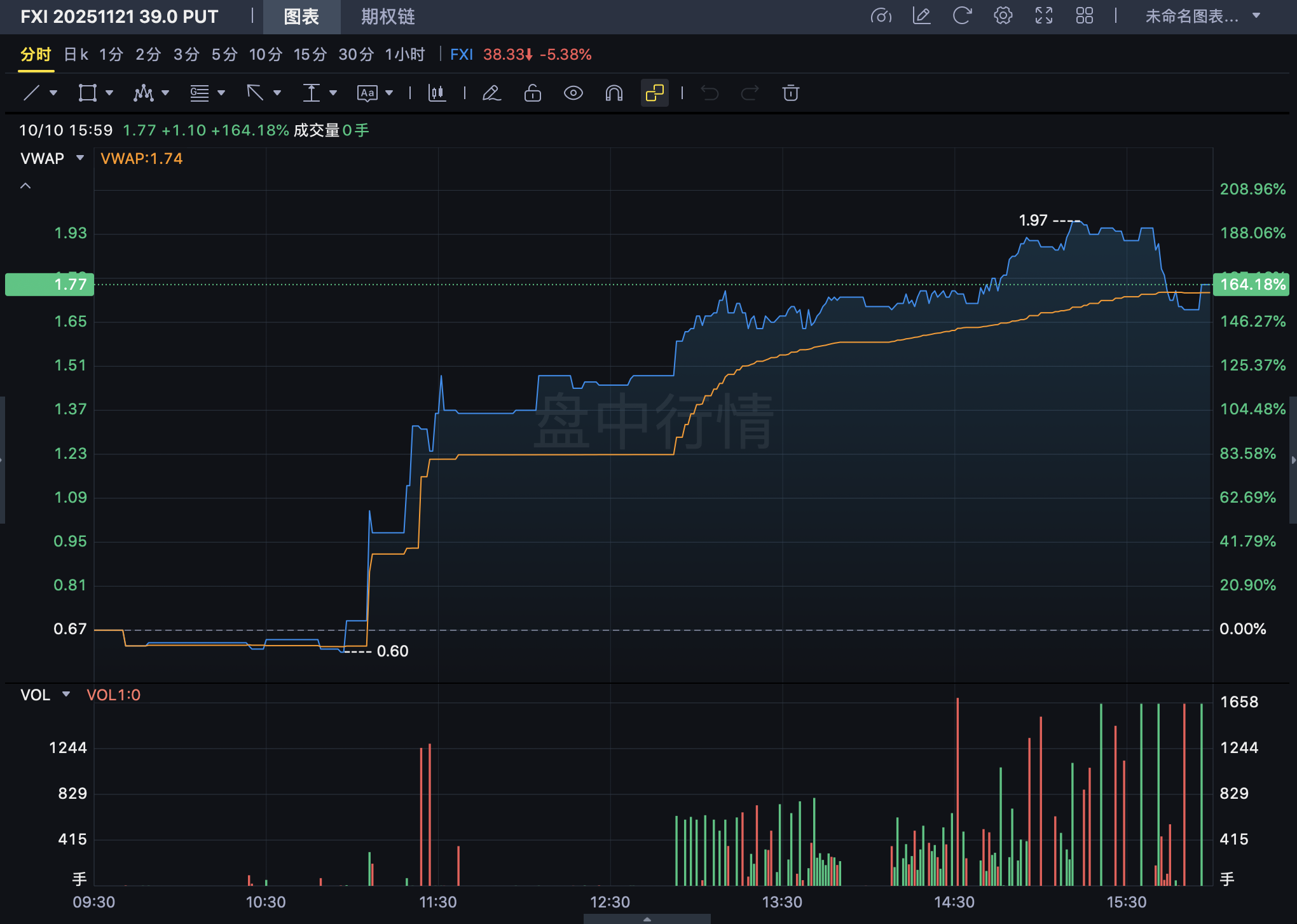Open the VOL indicator dropdown

click(x=66, y=695)
